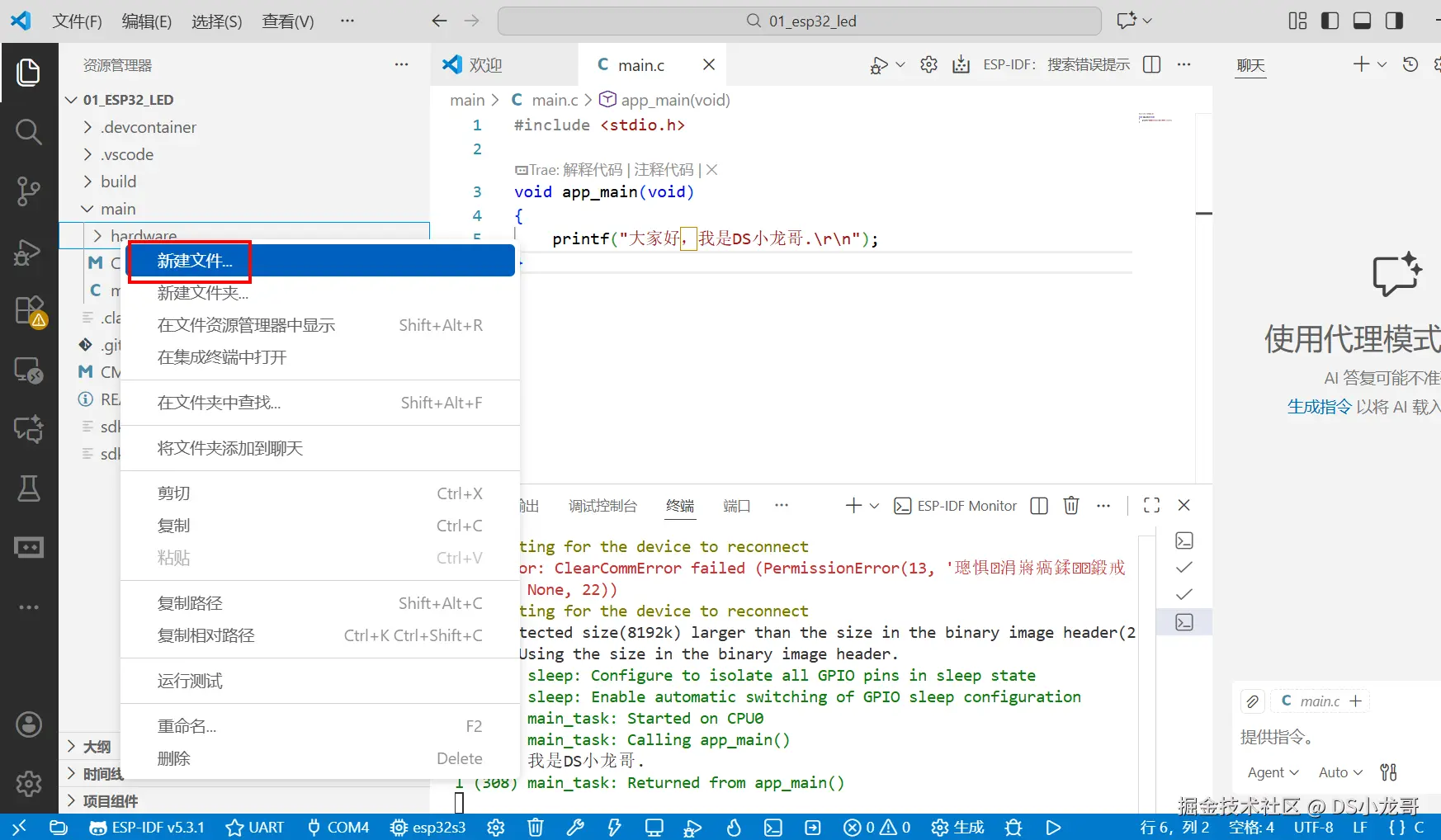The image size is (1441, 840).
Task: Toggle the secondary side bar layout
Action: (1394, 21)
